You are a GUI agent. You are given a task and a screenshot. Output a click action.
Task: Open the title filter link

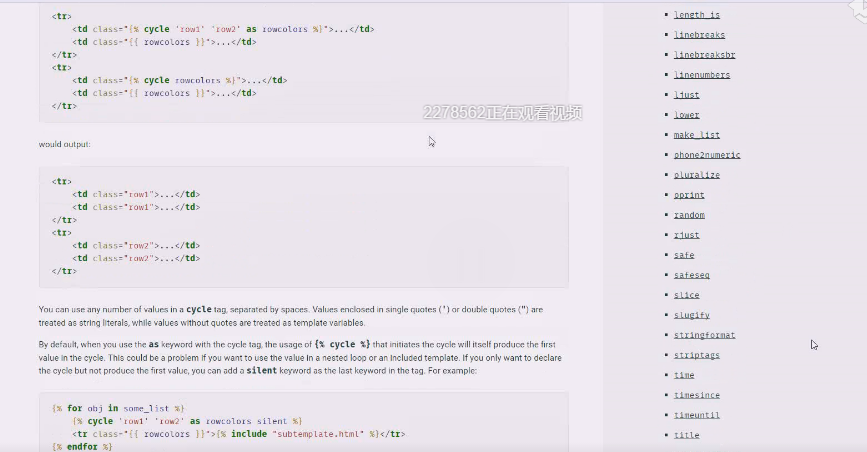click(x=686, y=435)
